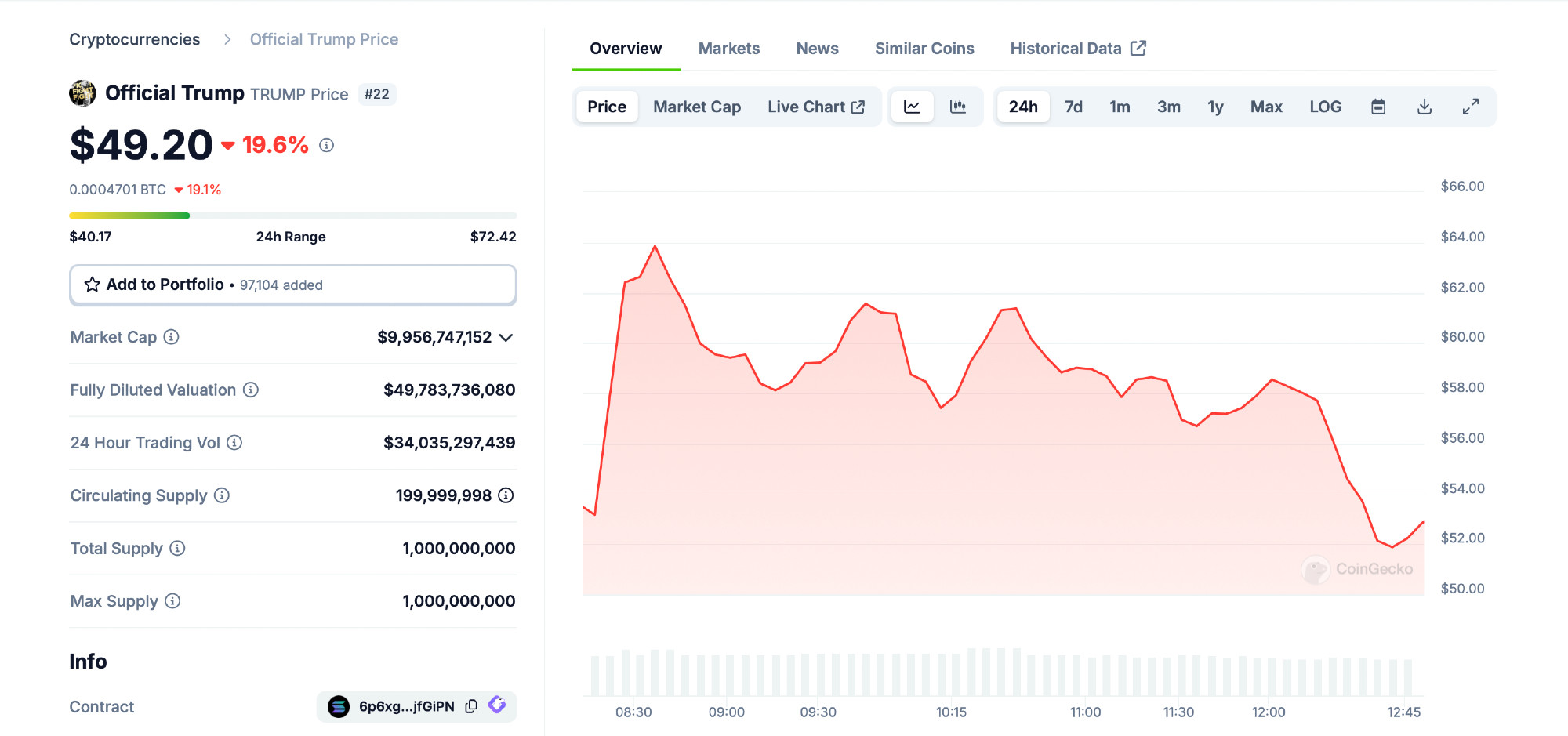The height and width of the screenshot is (736, 1568).
Task: Click Official Trump Price breadcrumb
Action: [x=324, y=39]
